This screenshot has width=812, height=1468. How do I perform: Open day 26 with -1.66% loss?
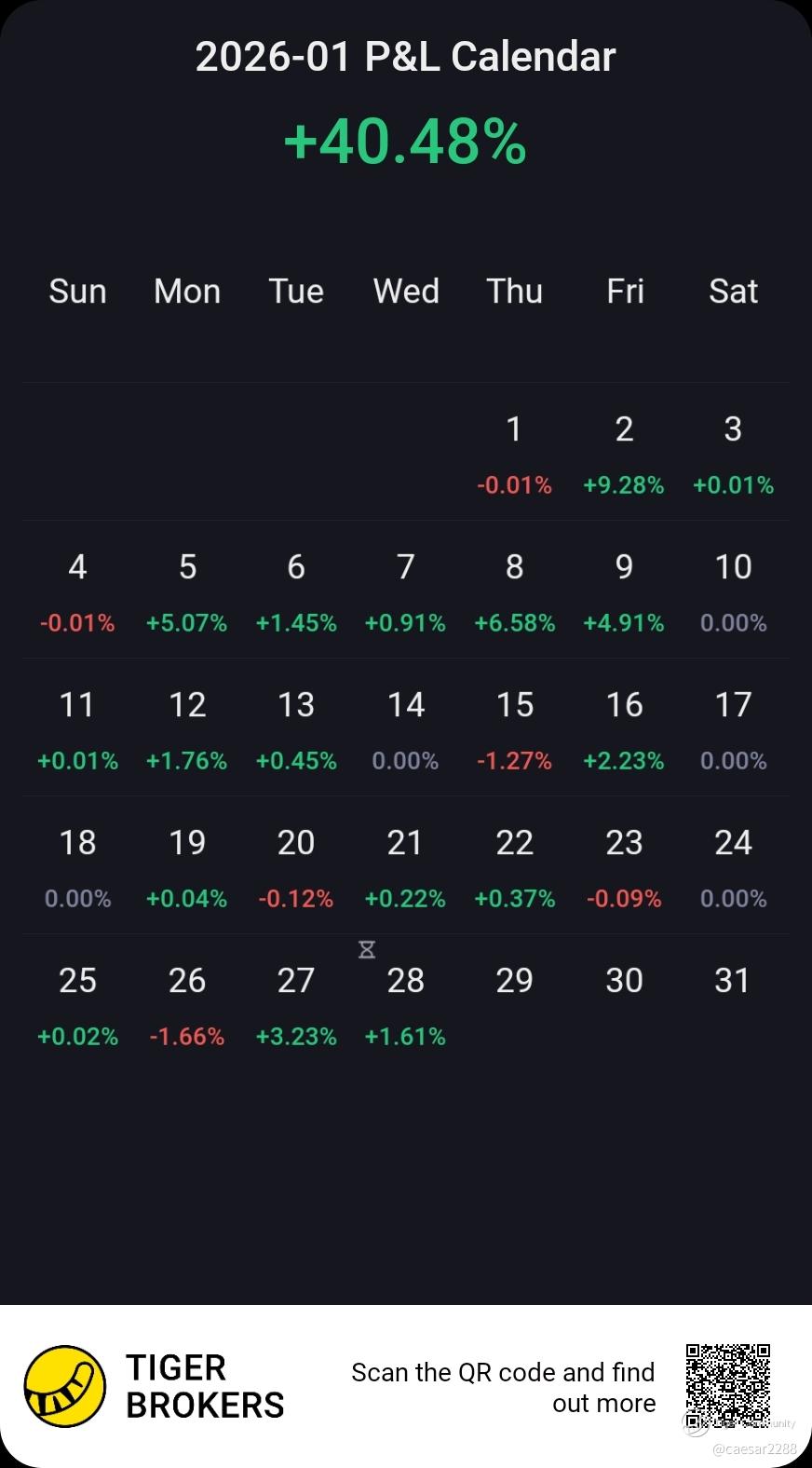click(187, 1006)
